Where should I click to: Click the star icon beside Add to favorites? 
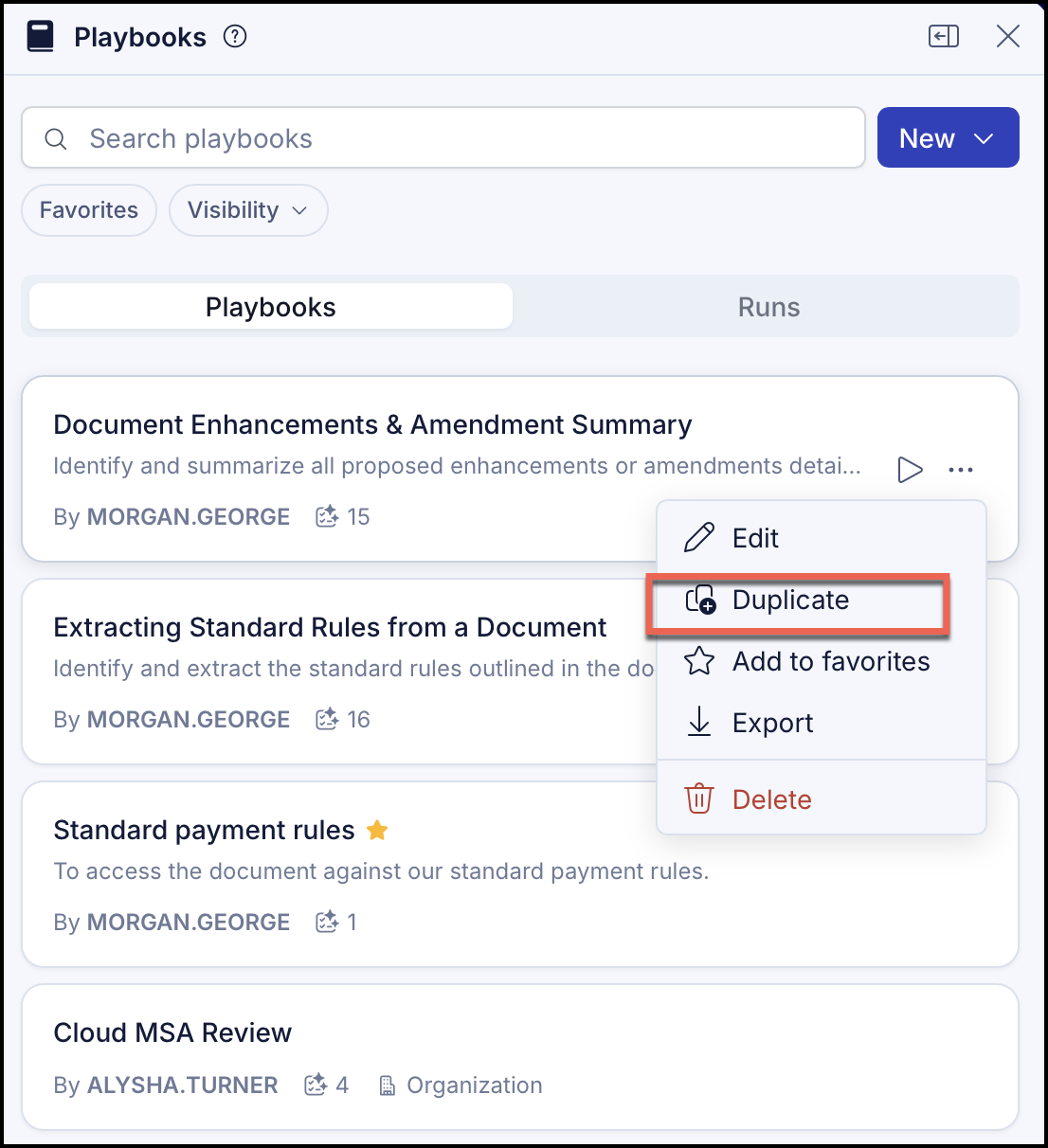point(699,661)
